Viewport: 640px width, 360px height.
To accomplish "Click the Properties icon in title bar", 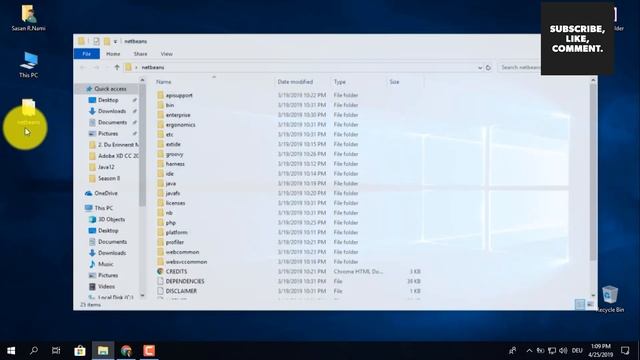I will tap(96, 41).
